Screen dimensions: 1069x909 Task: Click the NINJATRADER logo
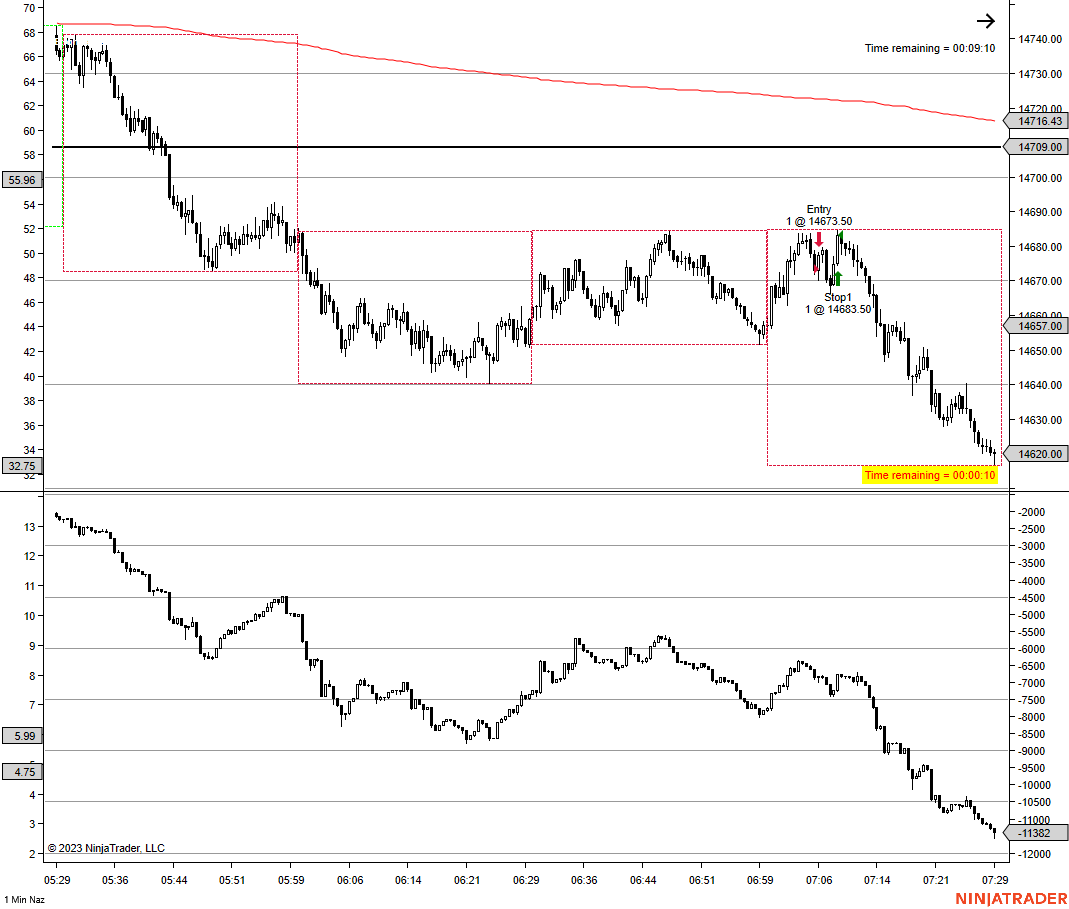(x=1011, y=899)
